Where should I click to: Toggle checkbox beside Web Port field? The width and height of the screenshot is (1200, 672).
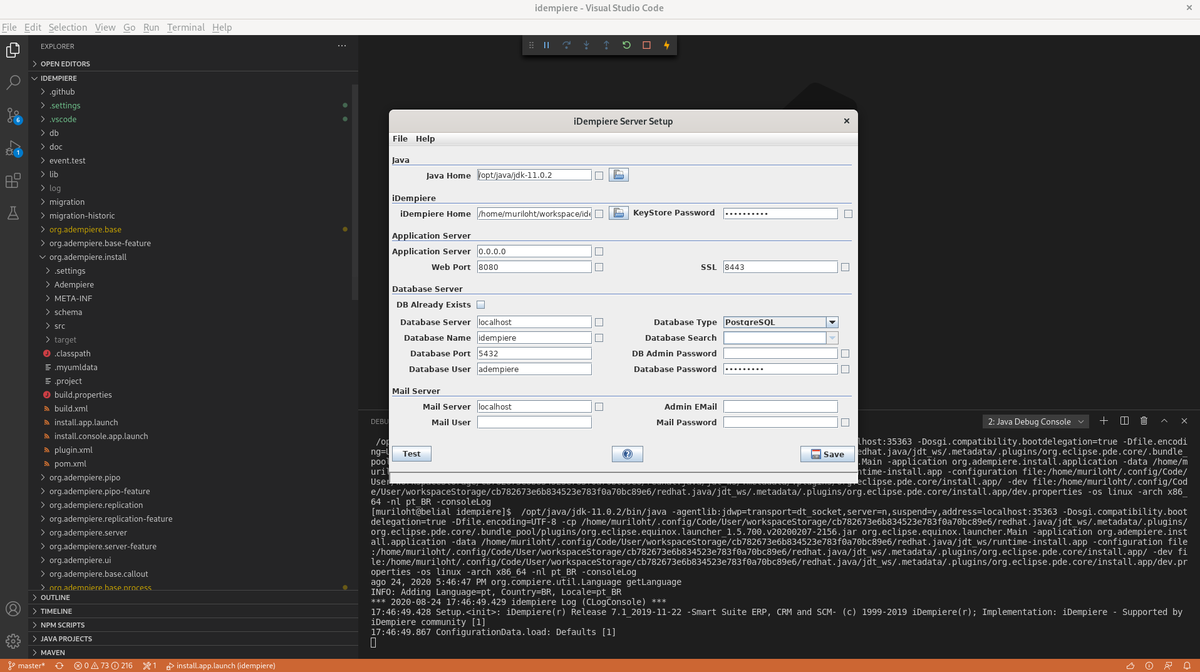pyautogui.click(x=599, y=267)
